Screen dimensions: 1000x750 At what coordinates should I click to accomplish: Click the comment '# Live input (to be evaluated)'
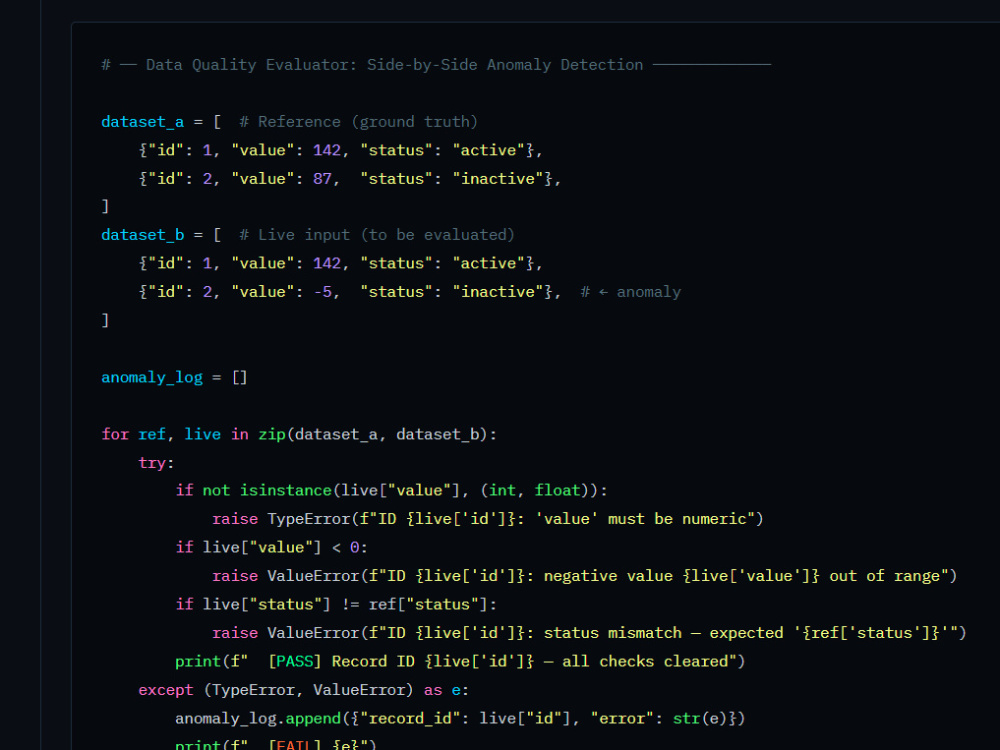[x=376, y=235]
